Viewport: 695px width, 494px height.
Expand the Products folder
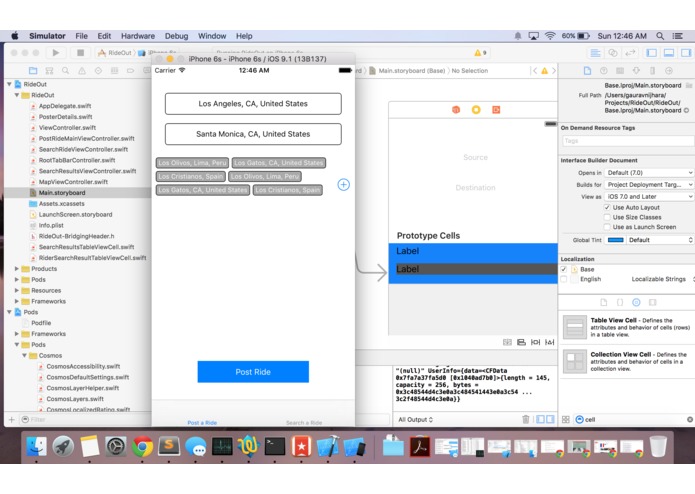coord(16,268)
